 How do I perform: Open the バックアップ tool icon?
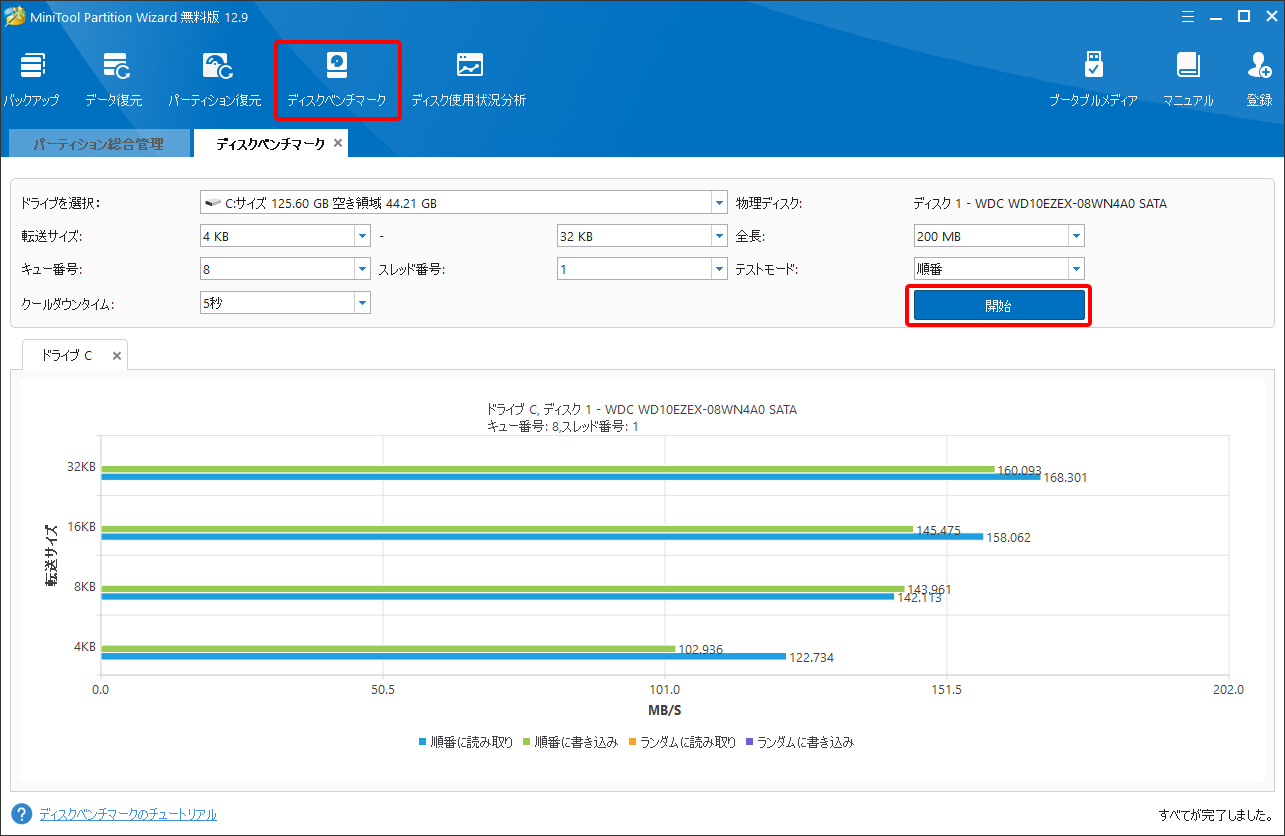(x=32, y=66)
